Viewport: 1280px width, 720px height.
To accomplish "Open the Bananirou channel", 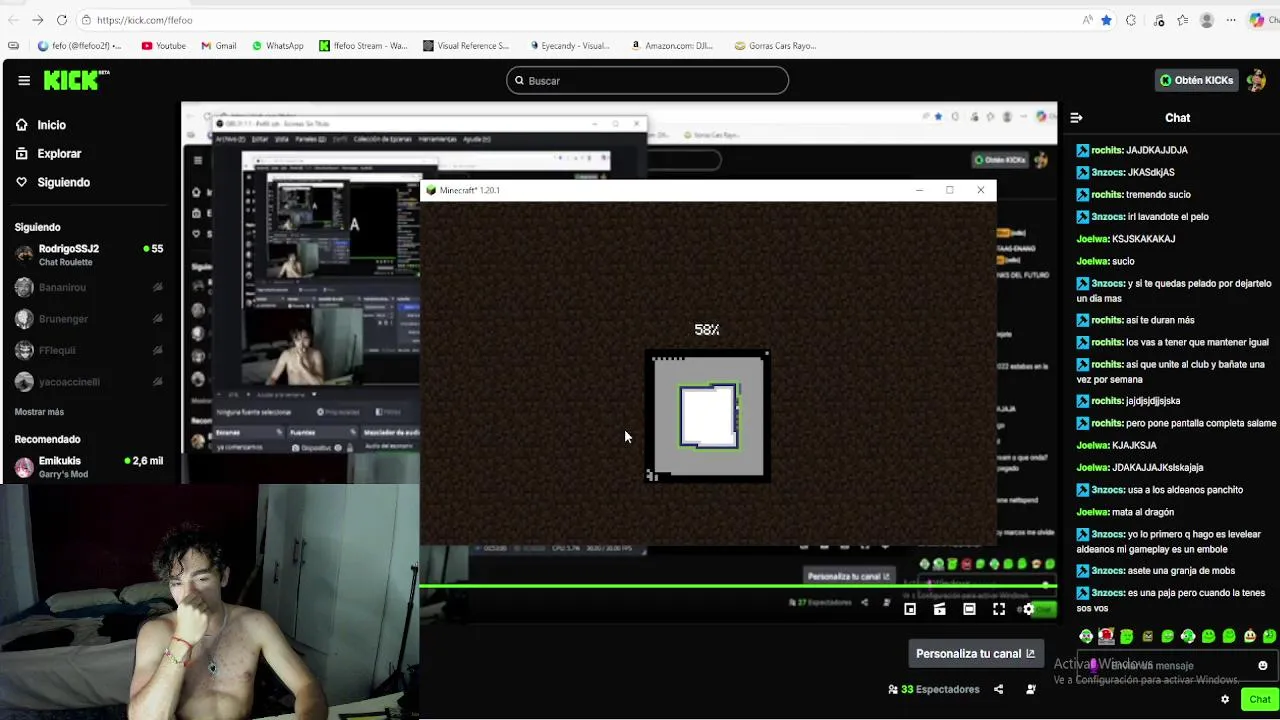I will 89,287.
